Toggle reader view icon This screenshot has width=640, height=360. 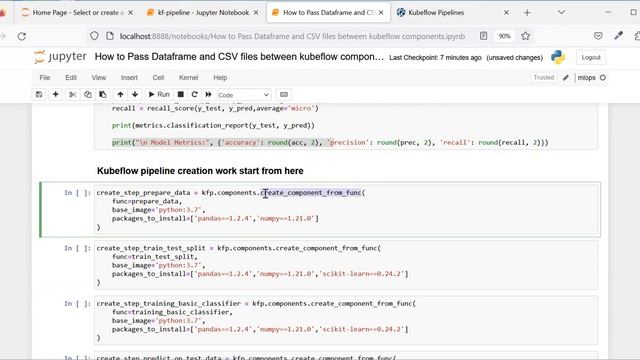(x=483, y=36)
